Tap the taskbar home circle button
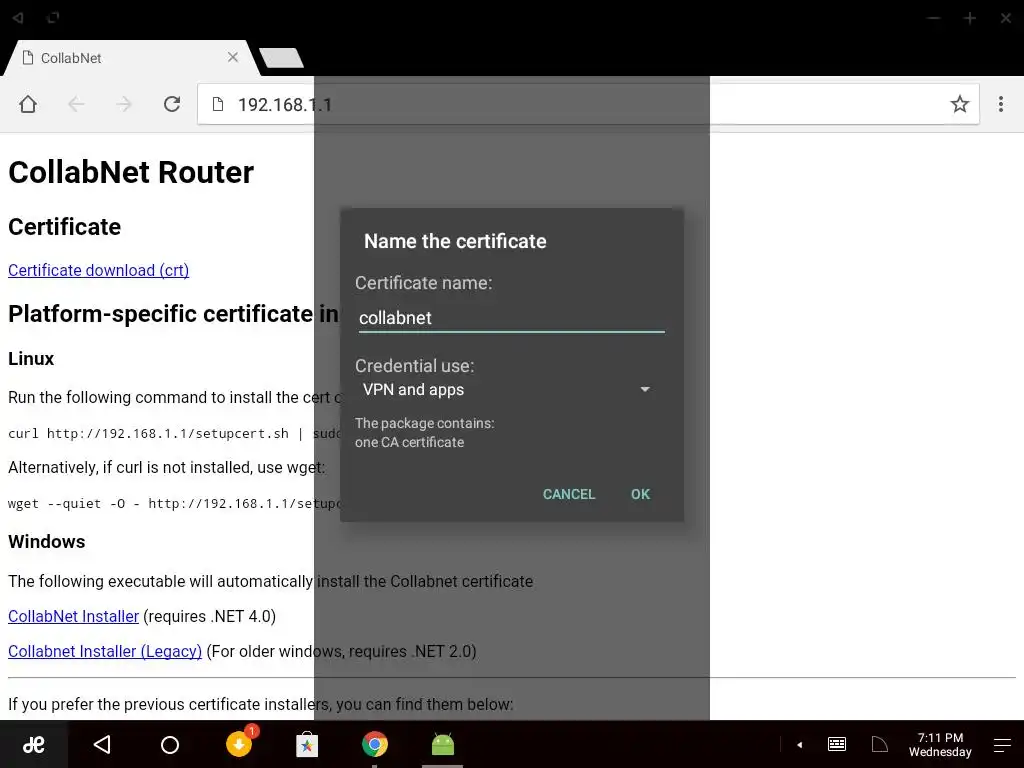The image size is (1024, 768). (170, 744)
